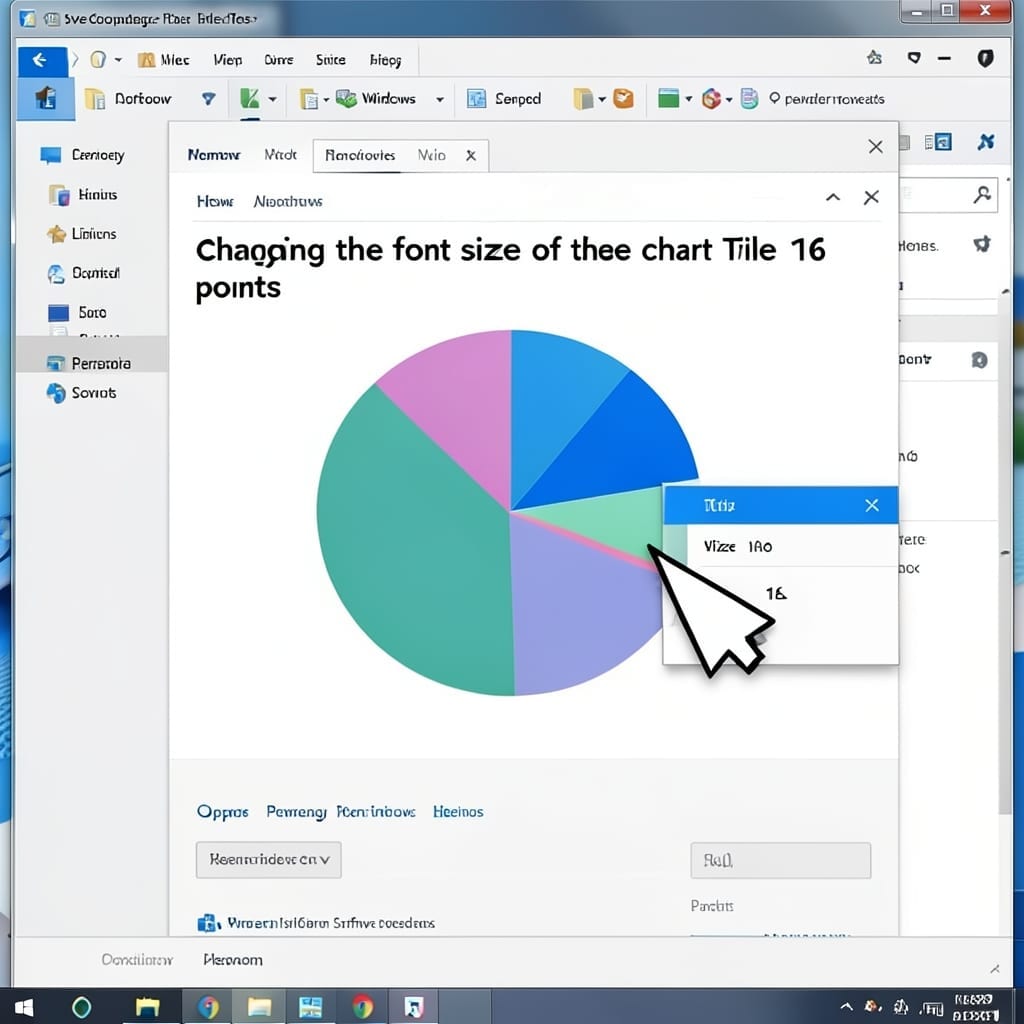Click the Senped toolbar button

coord(504,99)
